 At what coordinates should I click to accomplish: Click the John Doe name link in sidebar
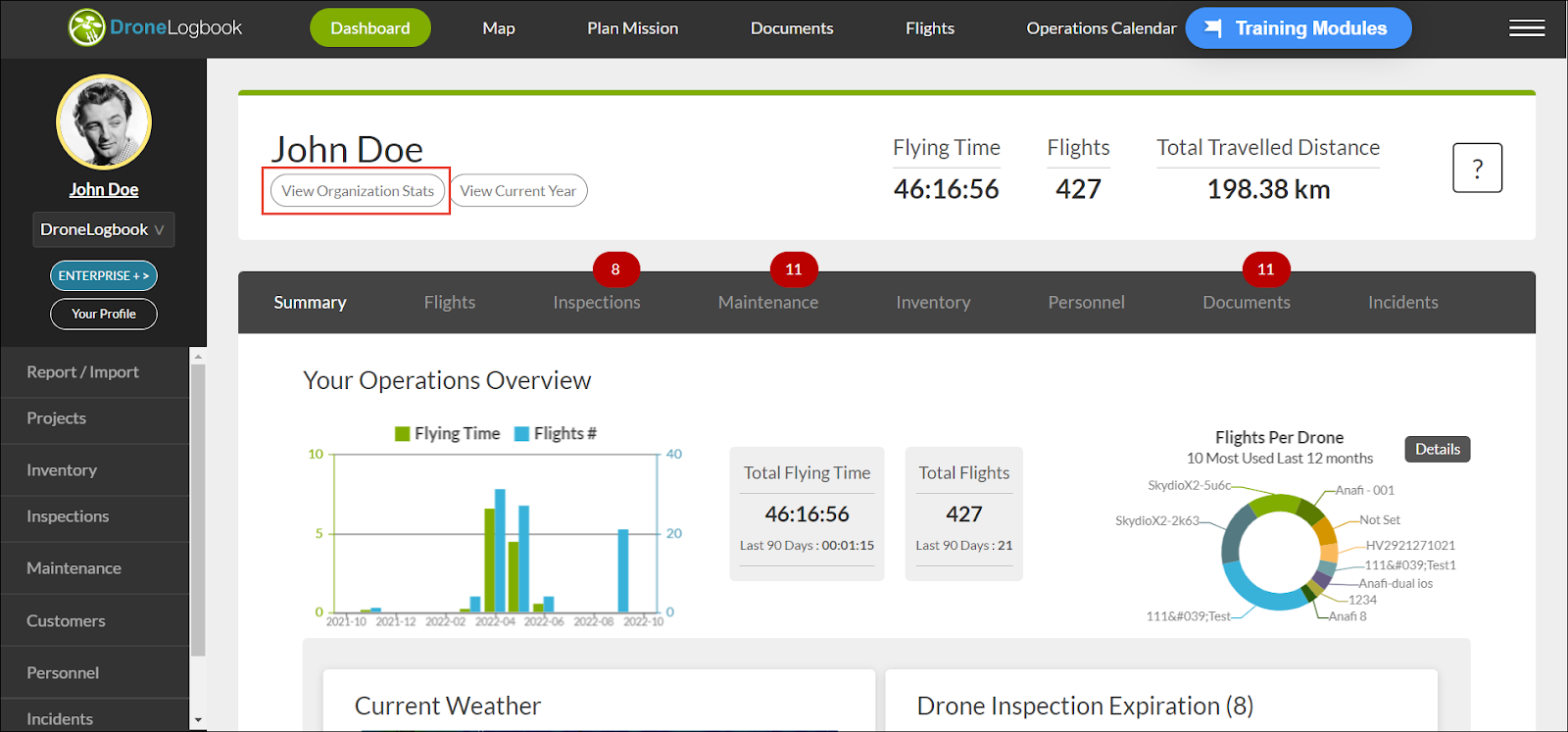click(104, 190)
